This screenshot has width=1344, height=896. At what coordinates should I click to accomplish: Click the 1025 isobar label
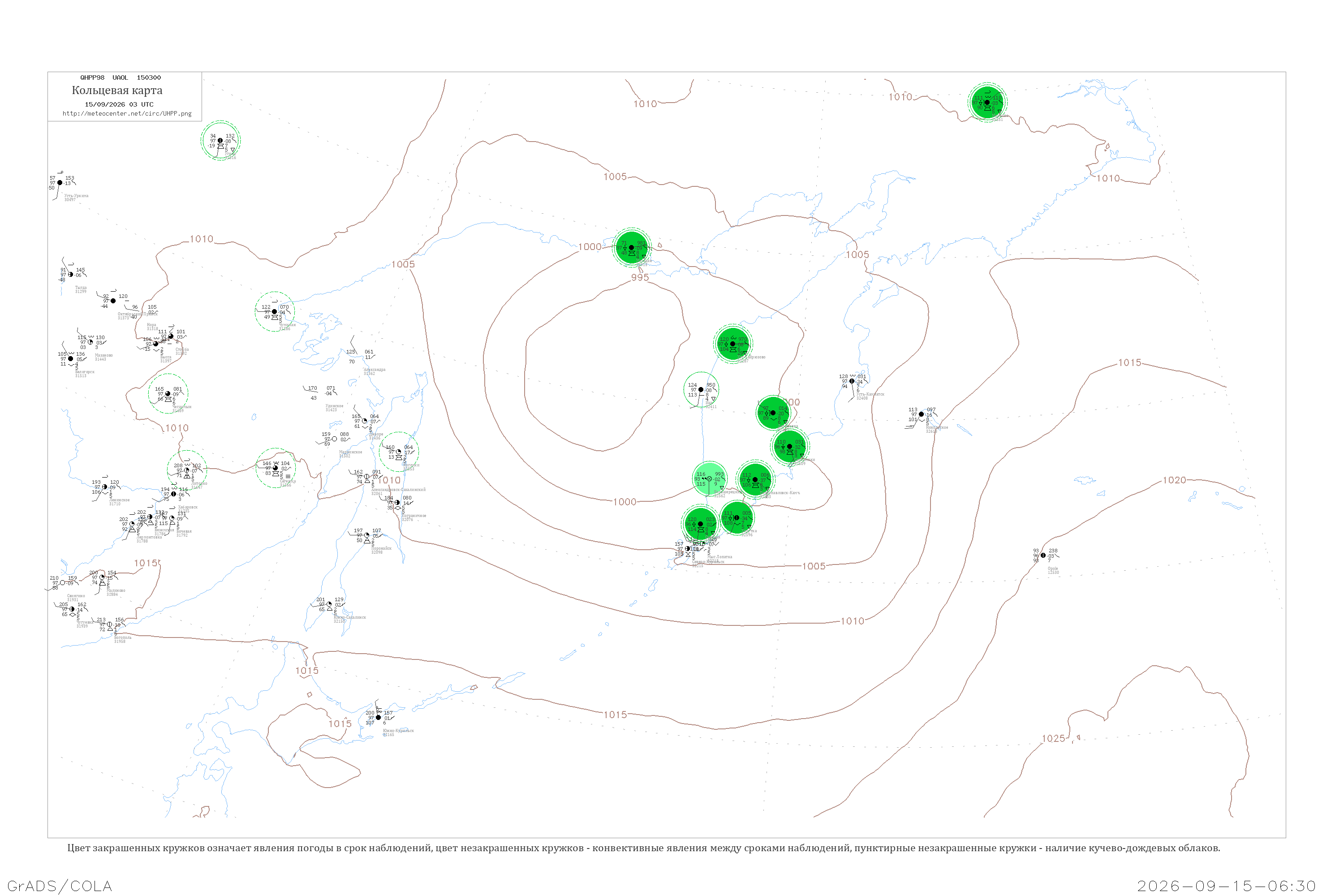click(1053, 738)
